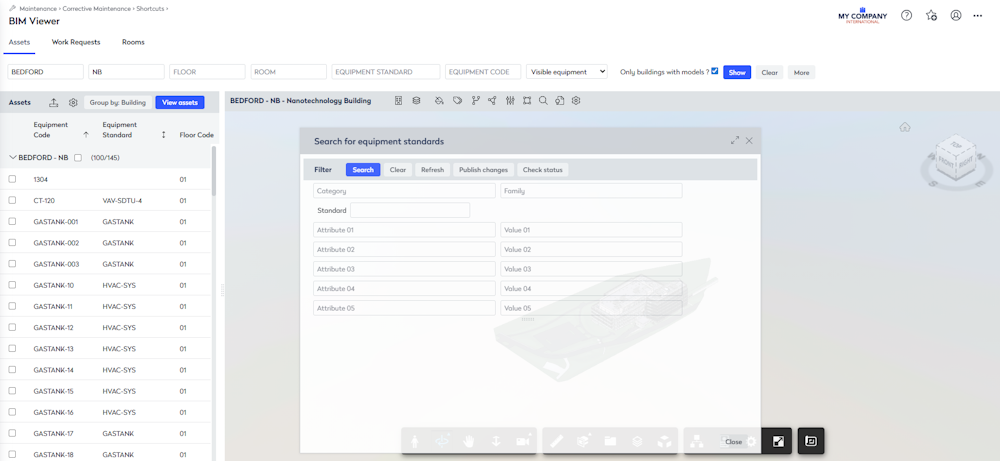
Task: Click the connected nodes share icon
Action: (492, 101)
